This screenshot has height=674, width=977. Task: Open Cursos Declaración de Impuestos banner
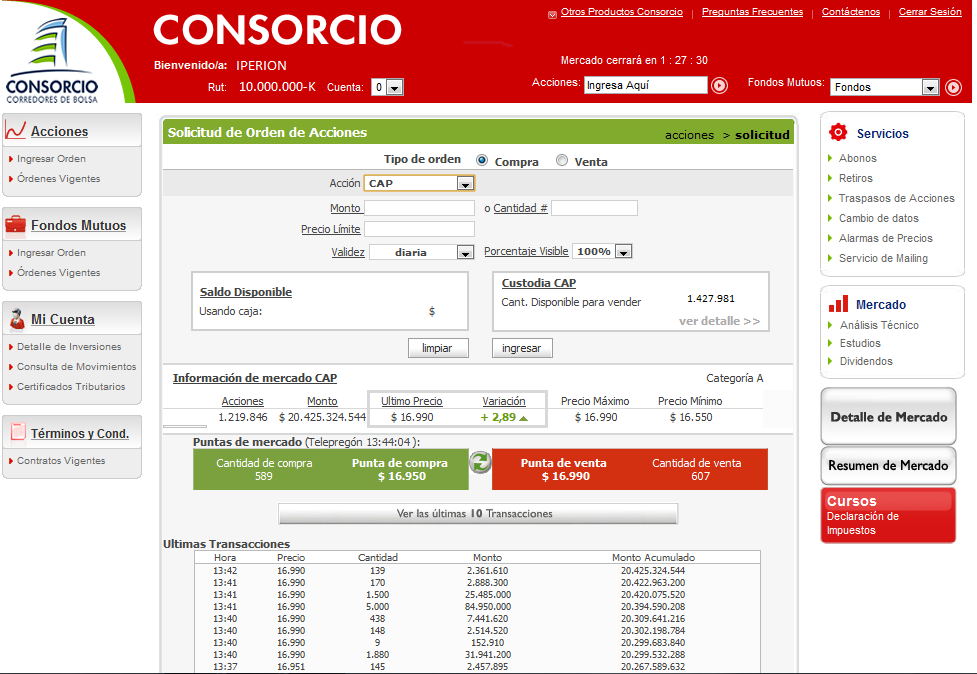click(889, 515)
